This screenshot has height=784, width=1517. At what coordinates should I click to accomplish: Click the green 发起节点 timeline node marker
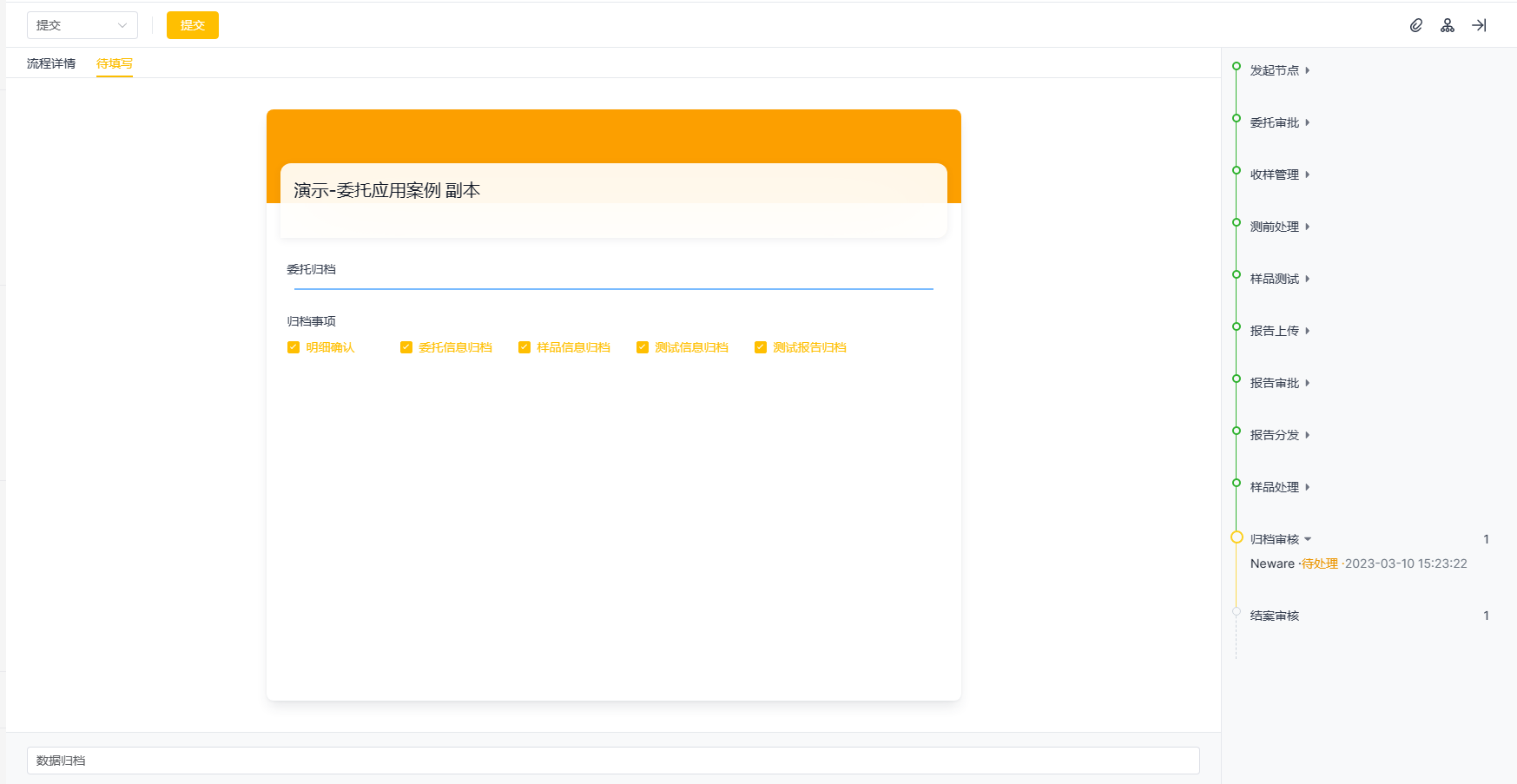1237,66
